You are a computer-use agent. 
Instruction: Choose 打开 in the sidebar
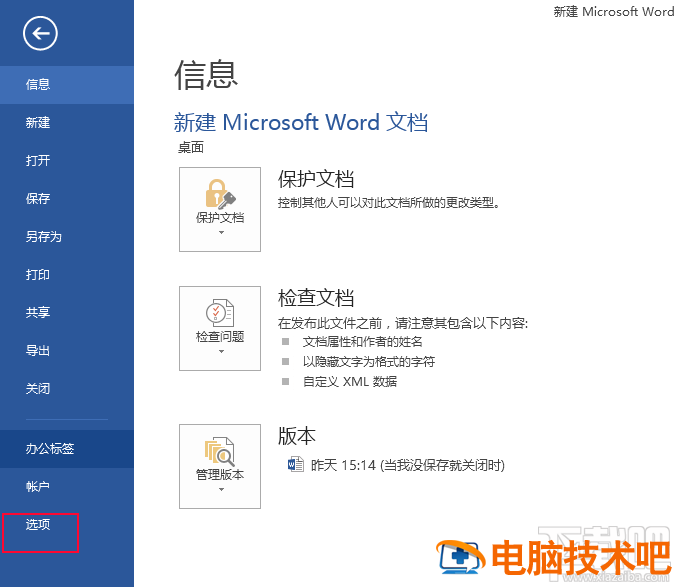point(67,161)
